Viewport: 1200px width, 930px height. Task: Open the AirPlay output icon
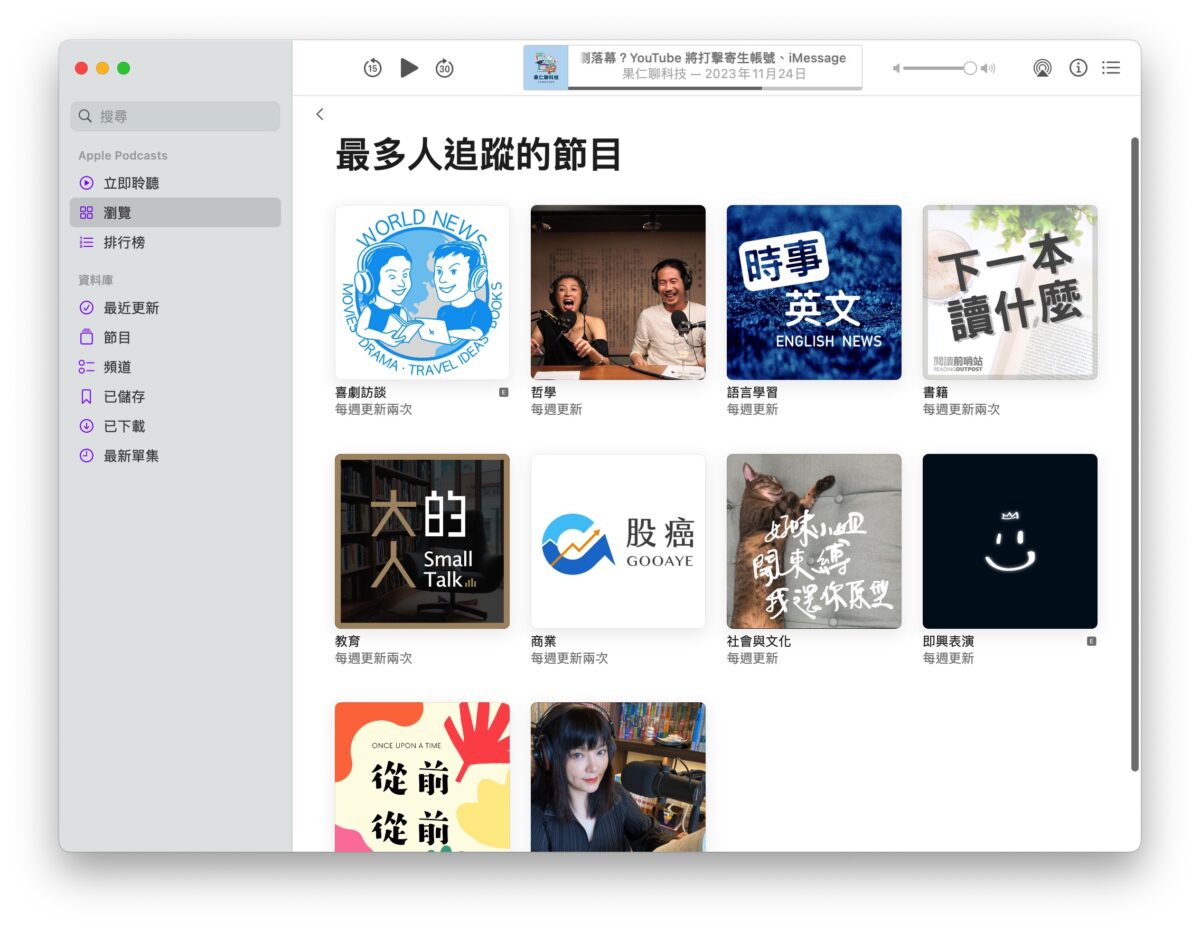tap(1042, 68)
